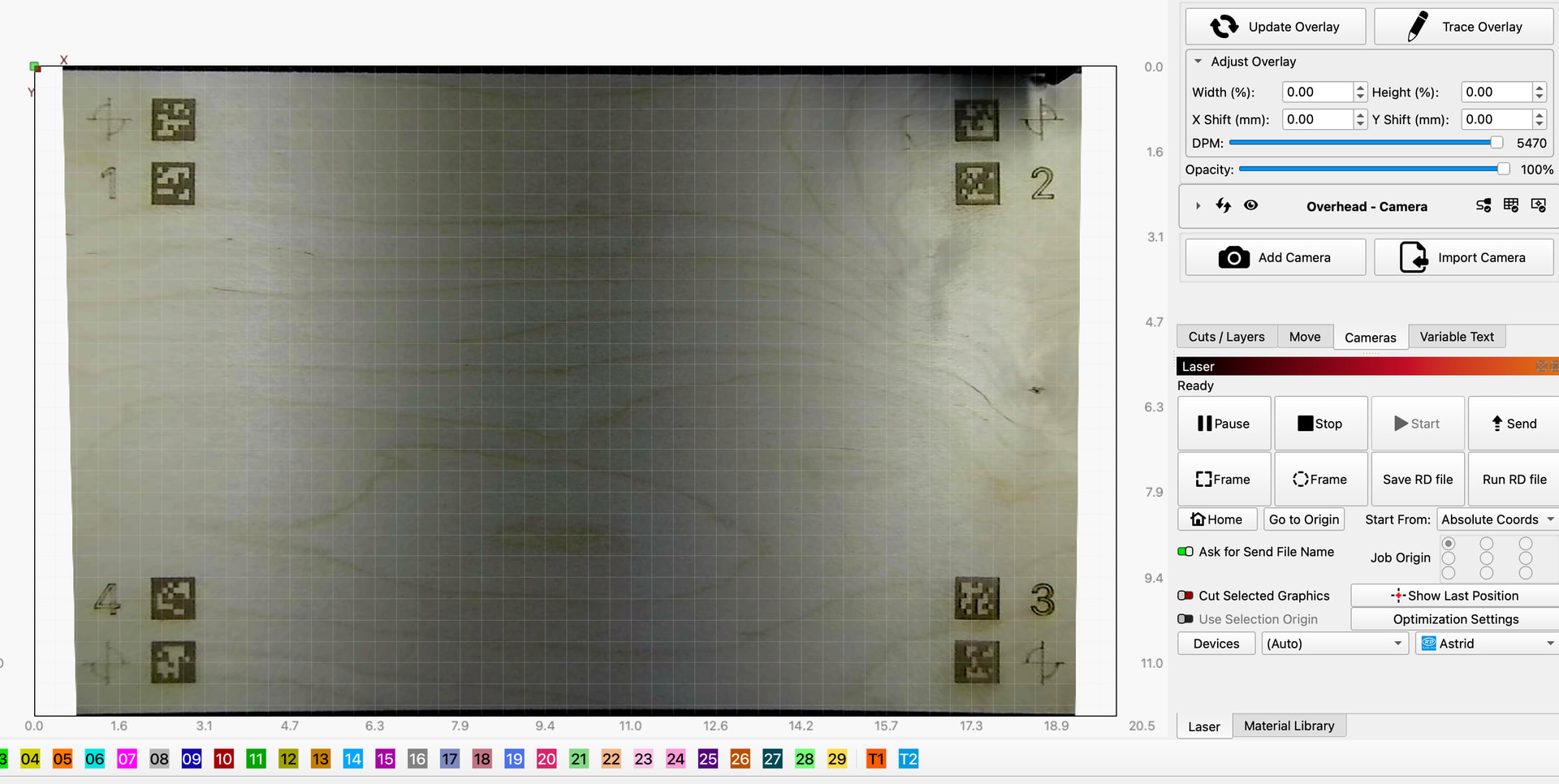Click the camera calibration grid icon

[x=1511, y=205]
